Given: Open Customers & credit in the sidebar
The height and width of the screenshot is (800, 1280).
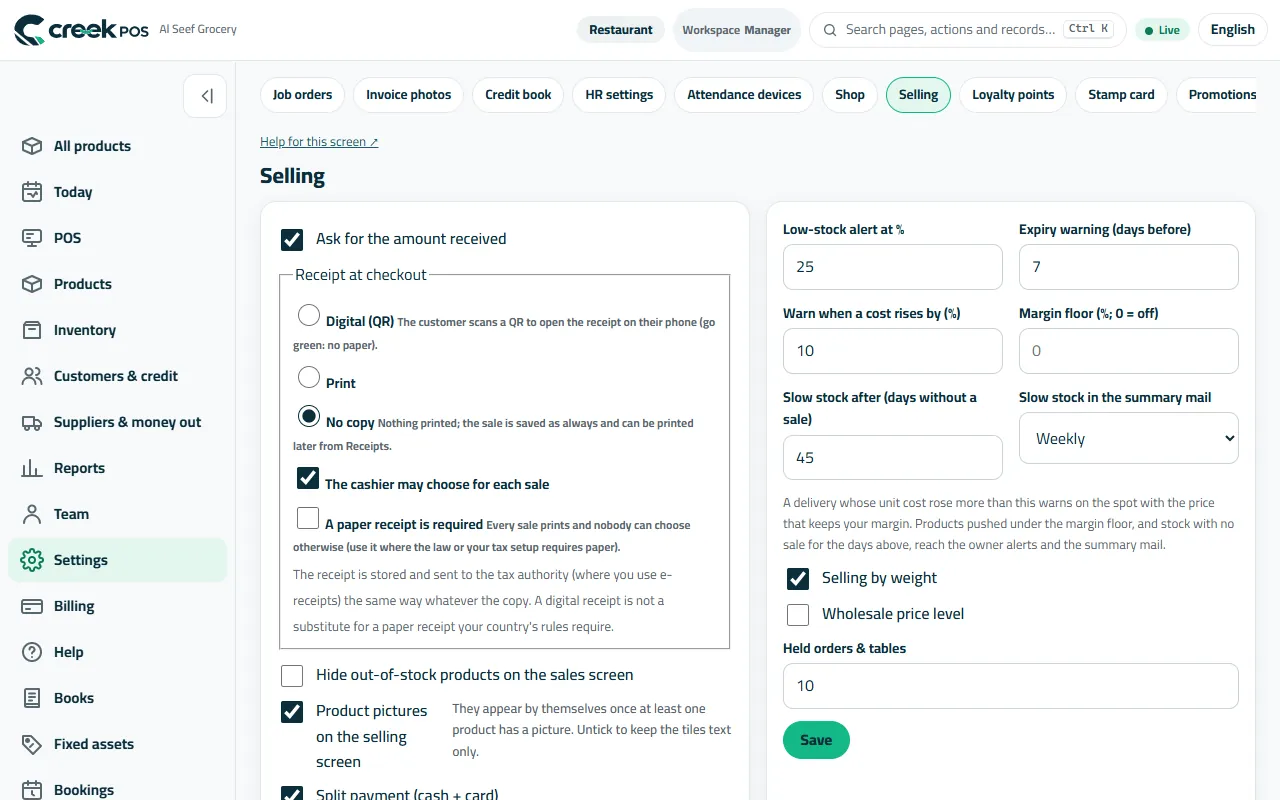Looking at the screenshot, I should pyautogui.click(x=118, y=376).
